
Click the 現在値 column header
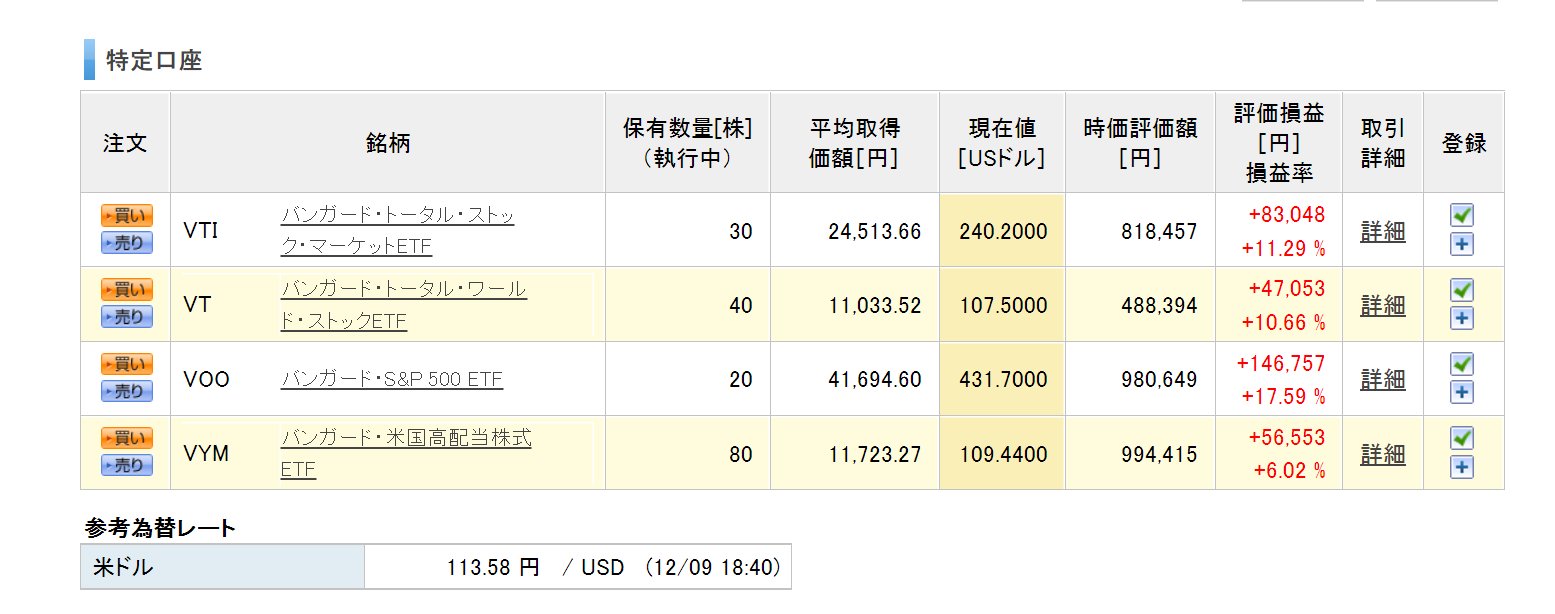1001,142
